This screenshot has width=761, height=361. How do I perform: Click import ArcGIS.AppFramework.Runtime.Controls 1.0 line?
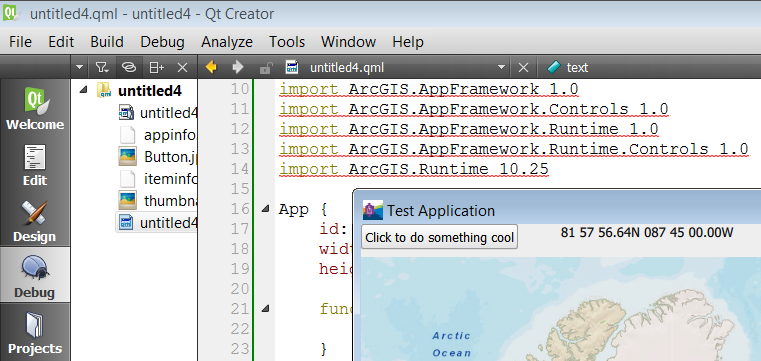tap(514, 149)
